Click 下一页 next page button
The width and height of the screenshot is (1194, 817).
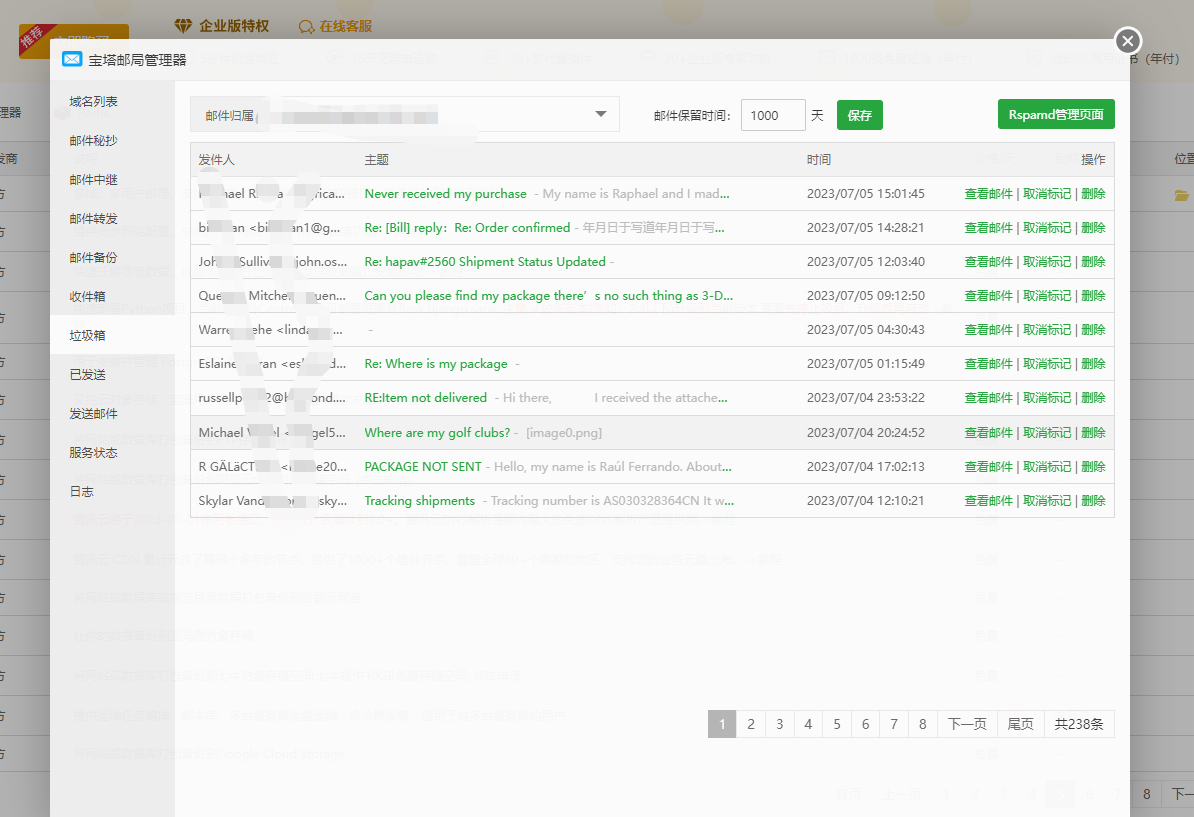point(967,724)
